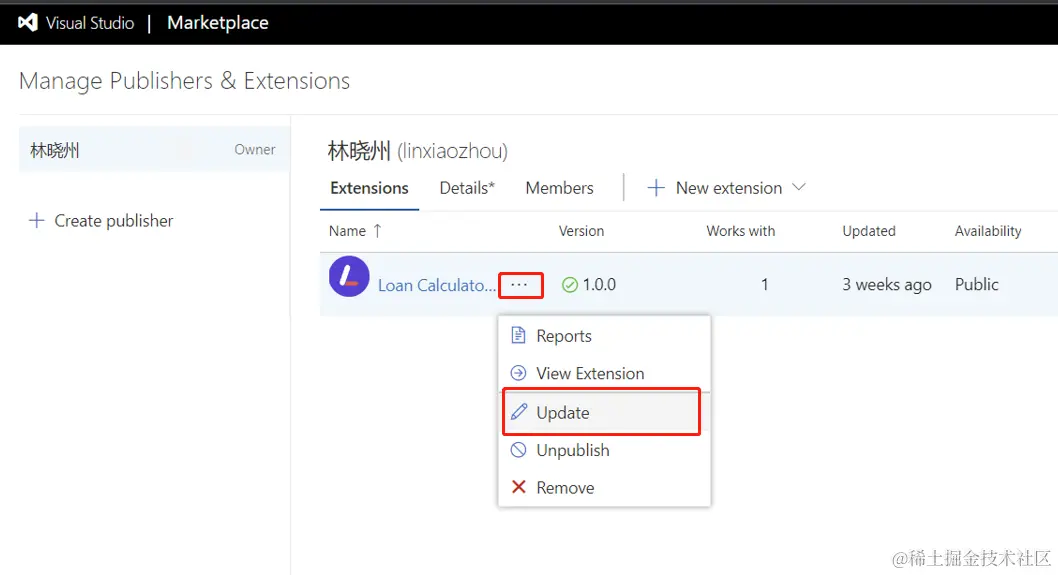Click the Update pencil icon
Screen dimensions: 1058x575
click(518, 412)
